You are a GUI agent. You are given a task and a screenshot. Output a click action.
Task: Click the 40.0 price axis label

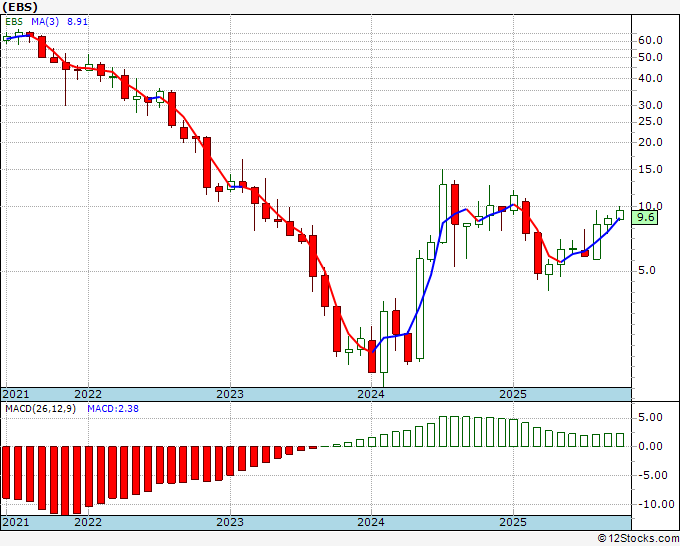click(651, 78)
